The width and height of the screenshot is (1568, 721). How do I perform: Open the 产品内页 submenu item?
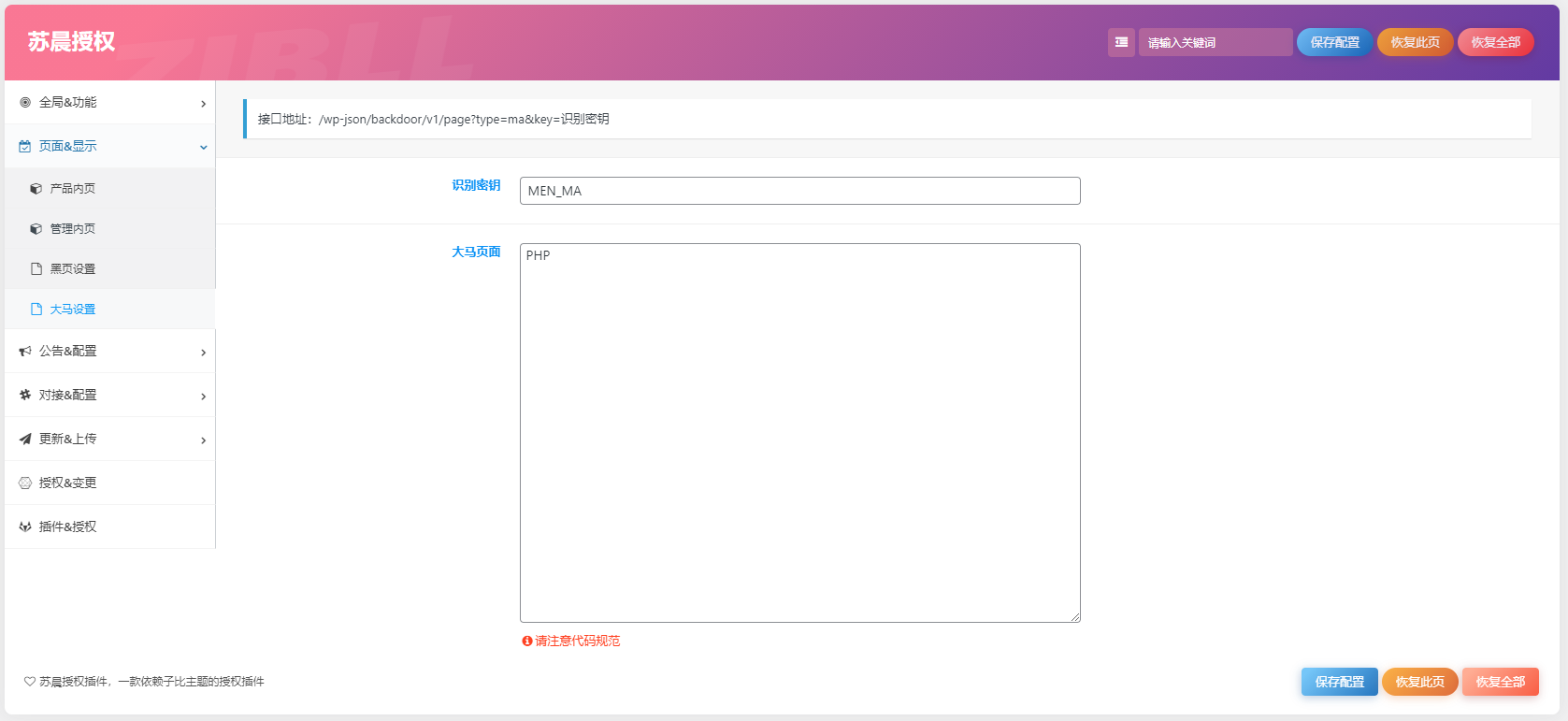109,189
